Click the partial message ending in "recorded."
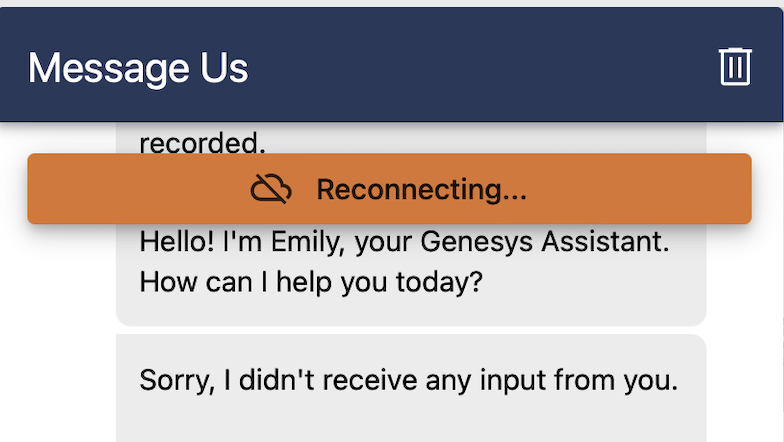 [202, 143]
